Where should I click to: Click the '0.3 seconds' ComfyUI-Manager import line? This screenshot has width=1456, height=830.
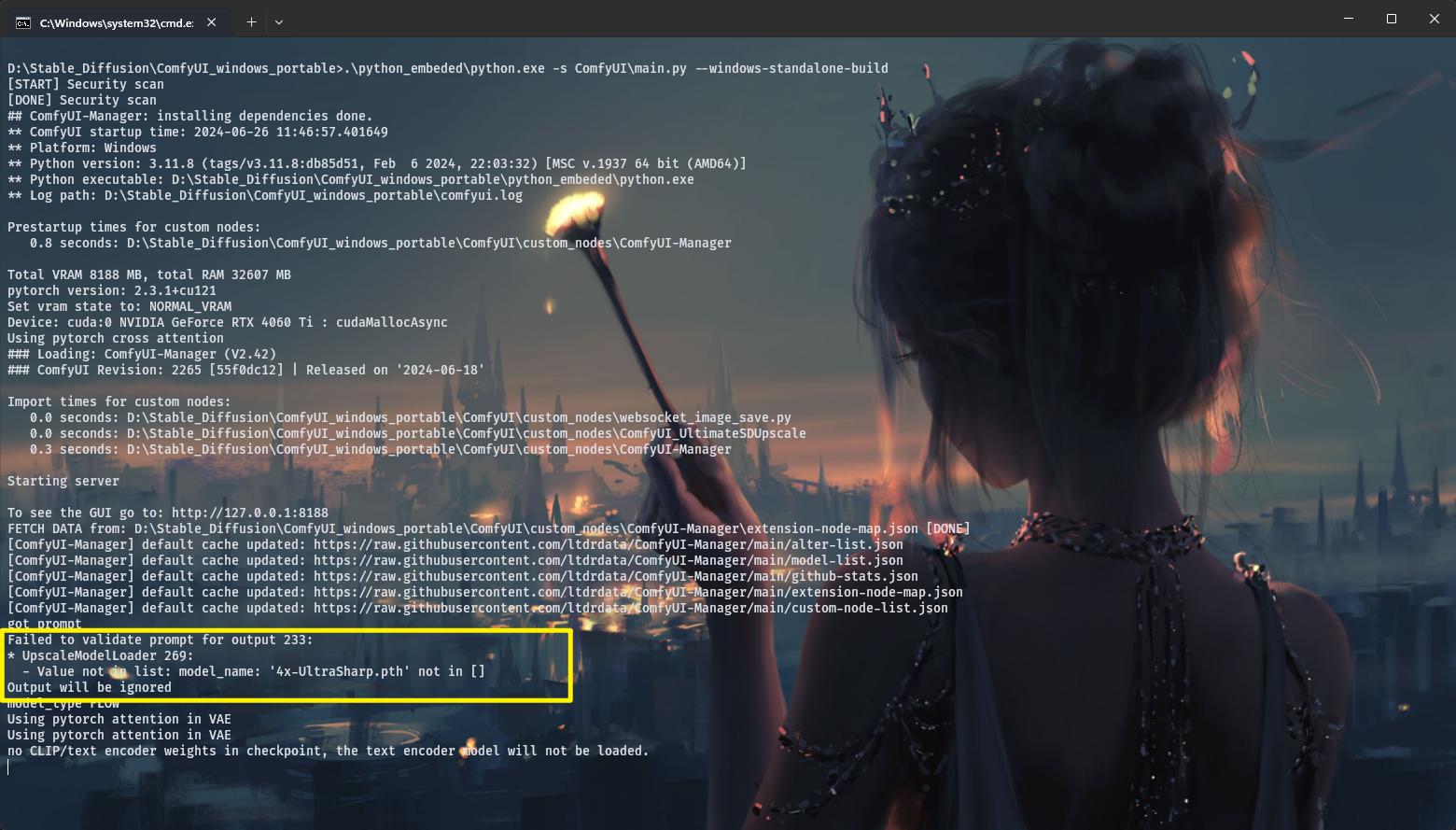[381, 449]
